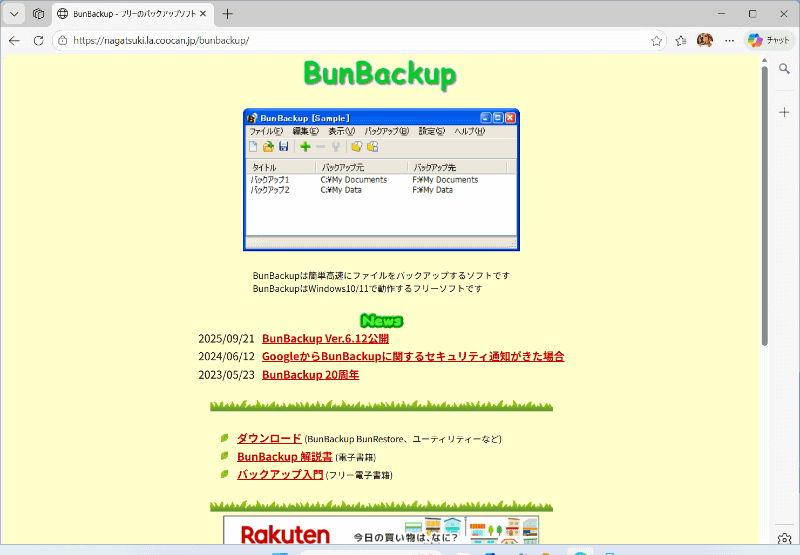The image size is (800, 555).
Task: Click the text about Windows10/11 freeware
Action: click(367, 289)
